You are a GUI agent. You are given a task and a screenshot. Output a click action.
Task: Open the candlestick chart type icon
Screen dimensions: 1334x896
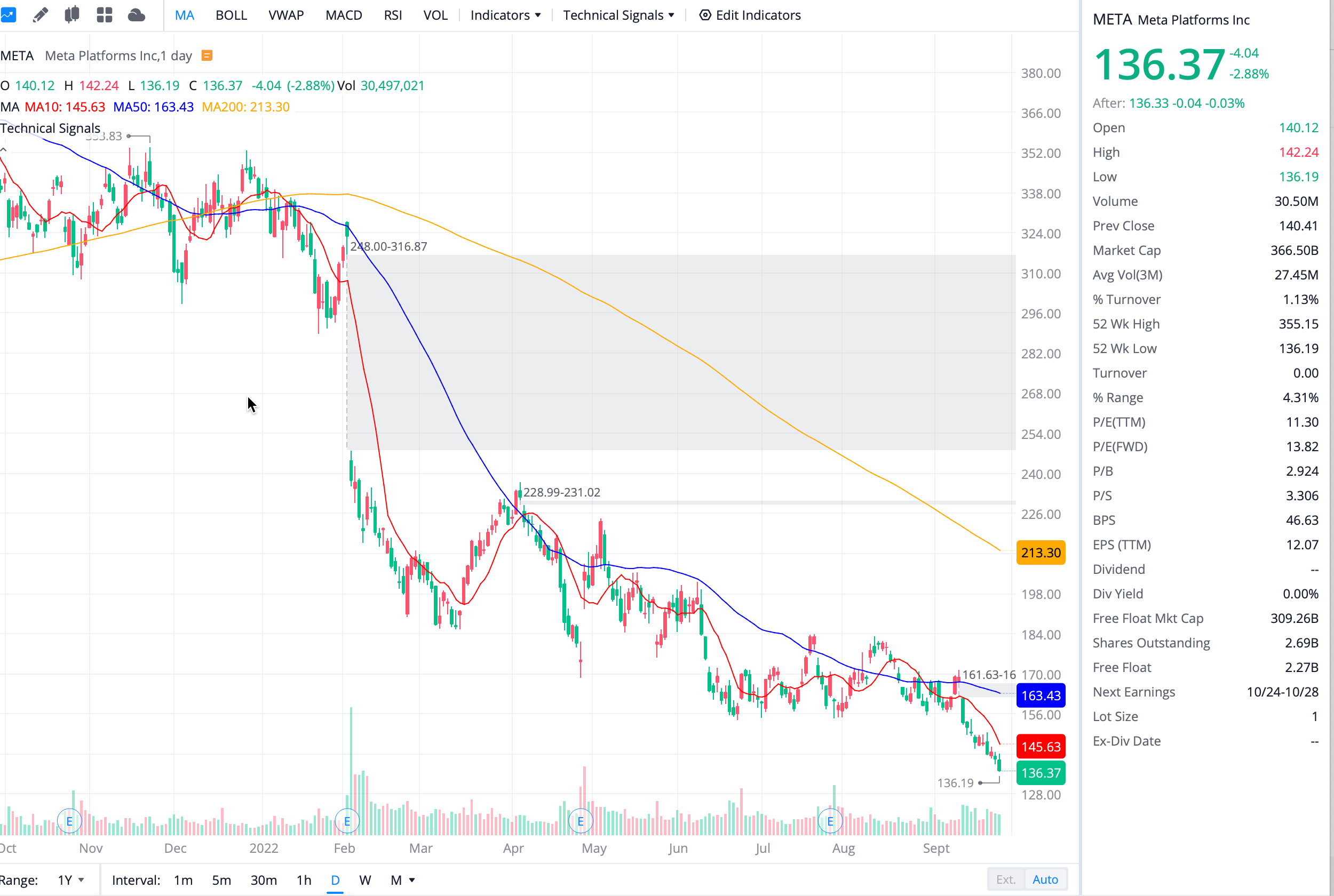click(72, 15)
